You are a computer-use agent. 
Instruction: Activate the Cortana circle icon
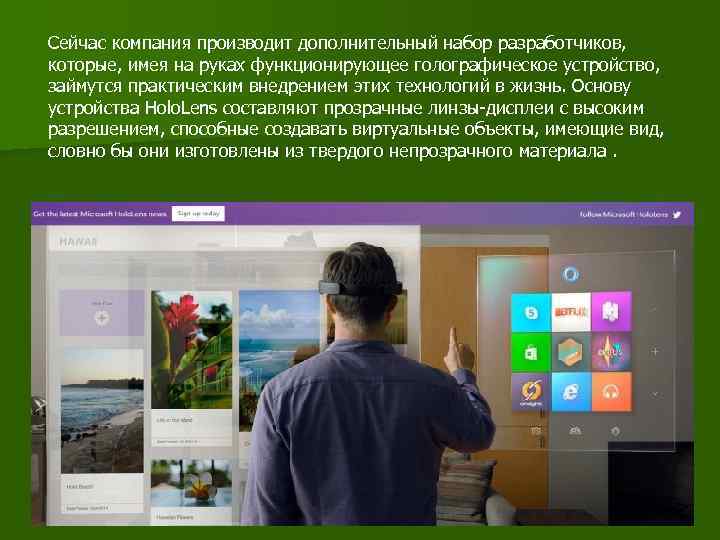pyautogui.click(x=570, y=274)
